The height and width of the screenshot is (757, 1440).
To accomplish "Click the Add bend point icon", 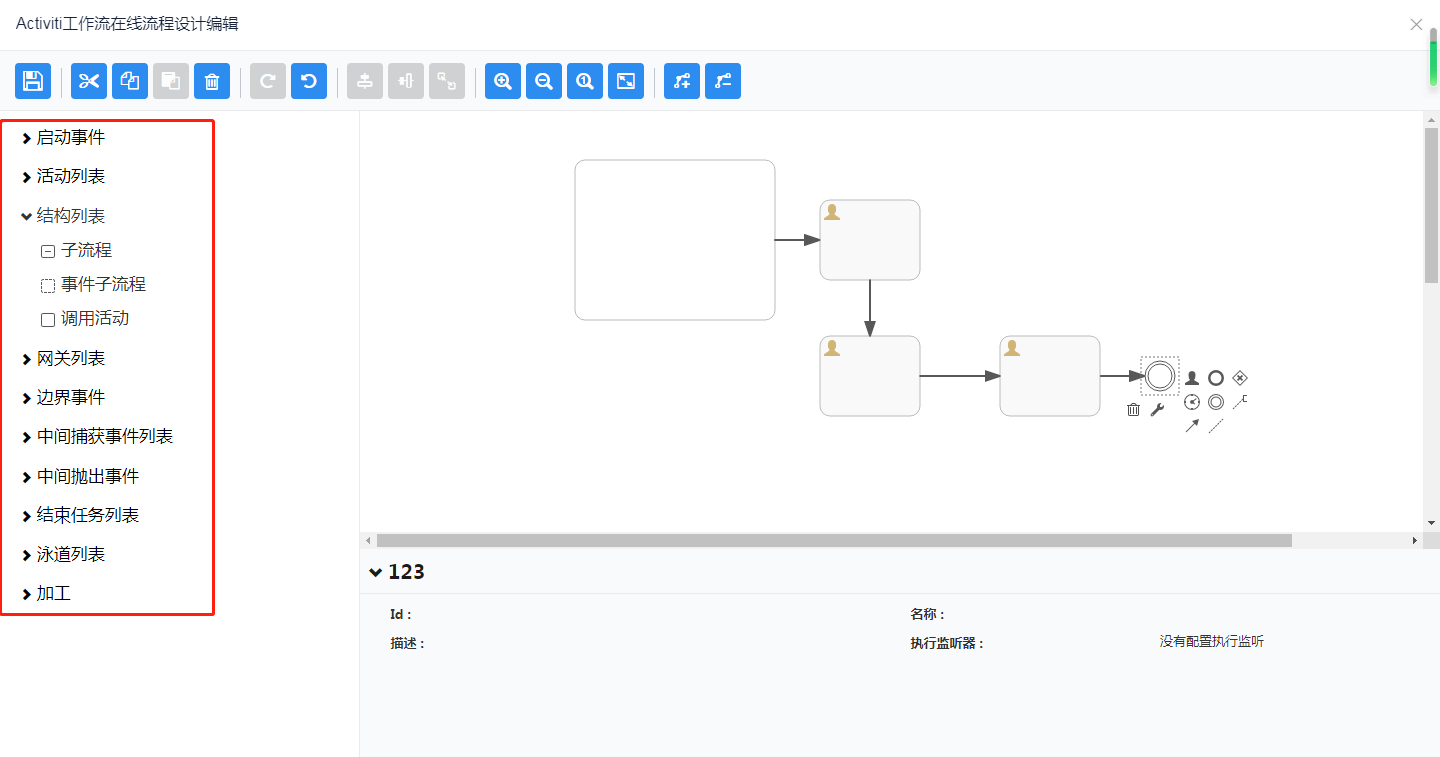I will point(682,81).
